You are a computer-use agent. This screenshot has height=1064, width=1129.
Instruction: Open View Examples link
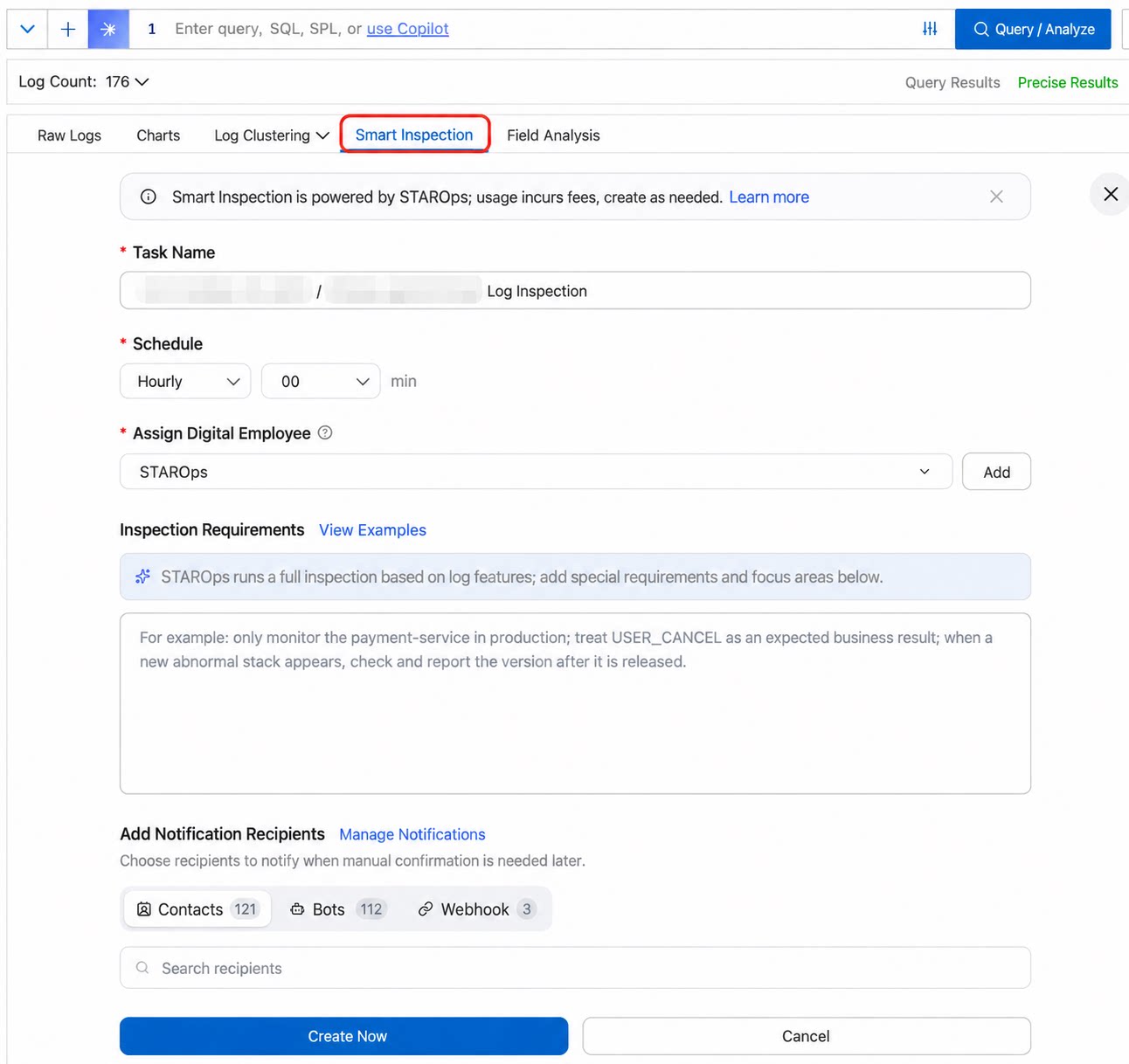(x=372, y=530)
